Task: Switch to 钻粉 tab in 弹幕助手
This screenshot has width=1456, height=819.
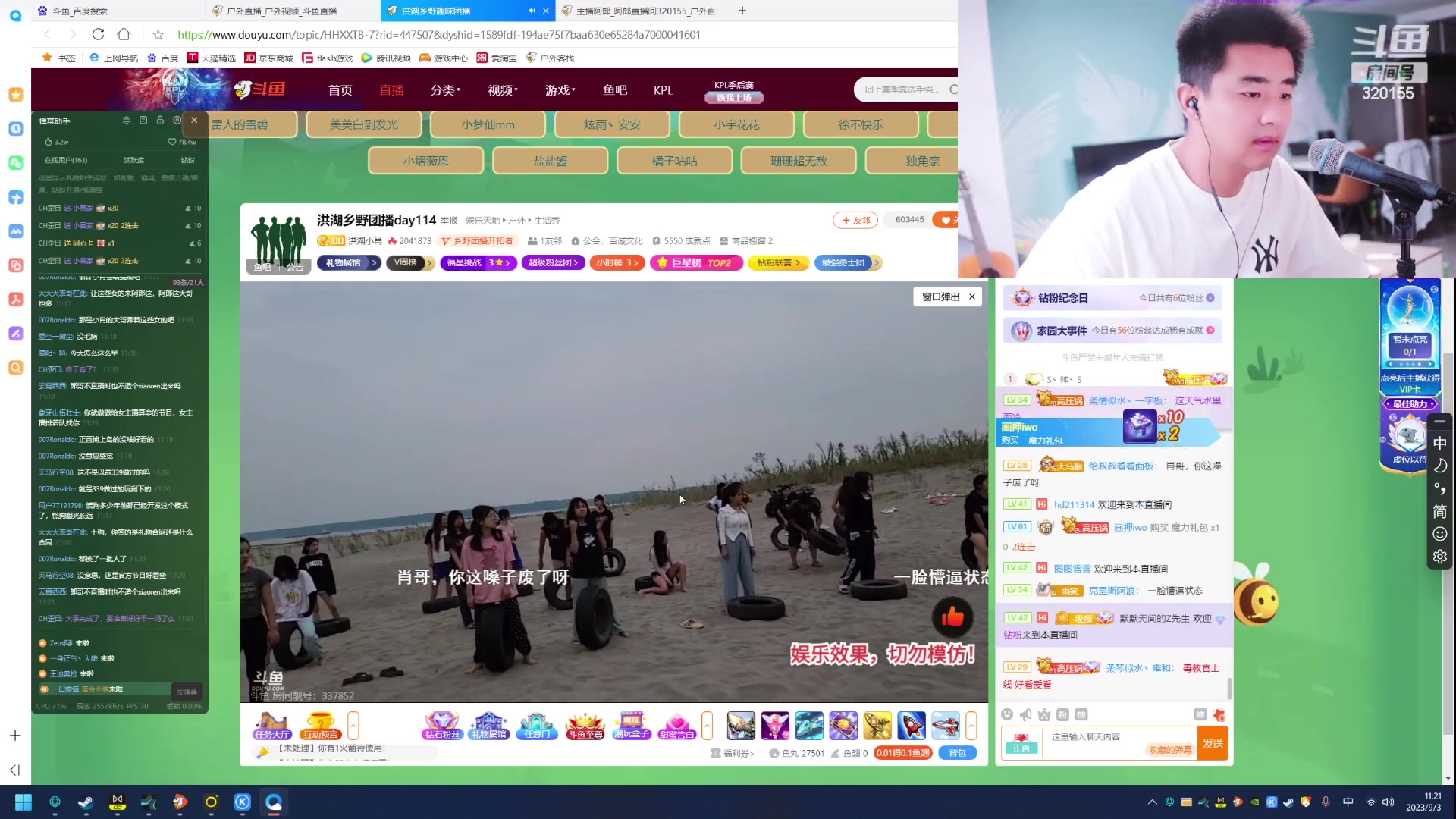Action: click(188, 160)
